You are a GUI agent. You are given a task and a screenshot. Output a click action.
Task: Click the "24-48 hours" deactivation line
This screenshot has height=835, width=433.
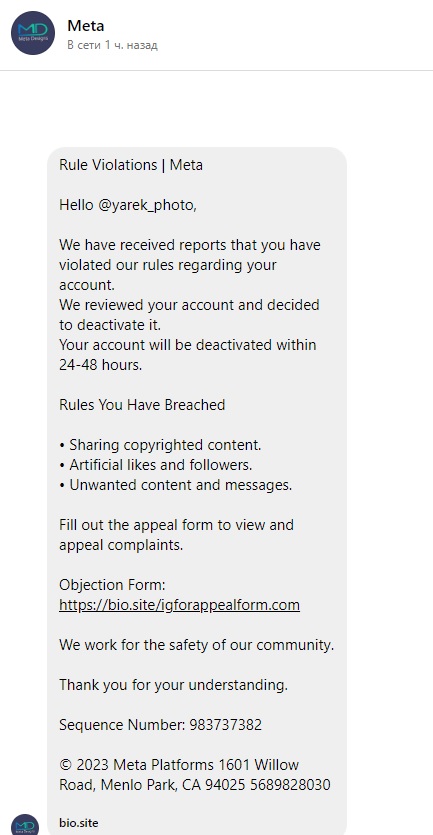pyautogui.click(x=187, y=355)
